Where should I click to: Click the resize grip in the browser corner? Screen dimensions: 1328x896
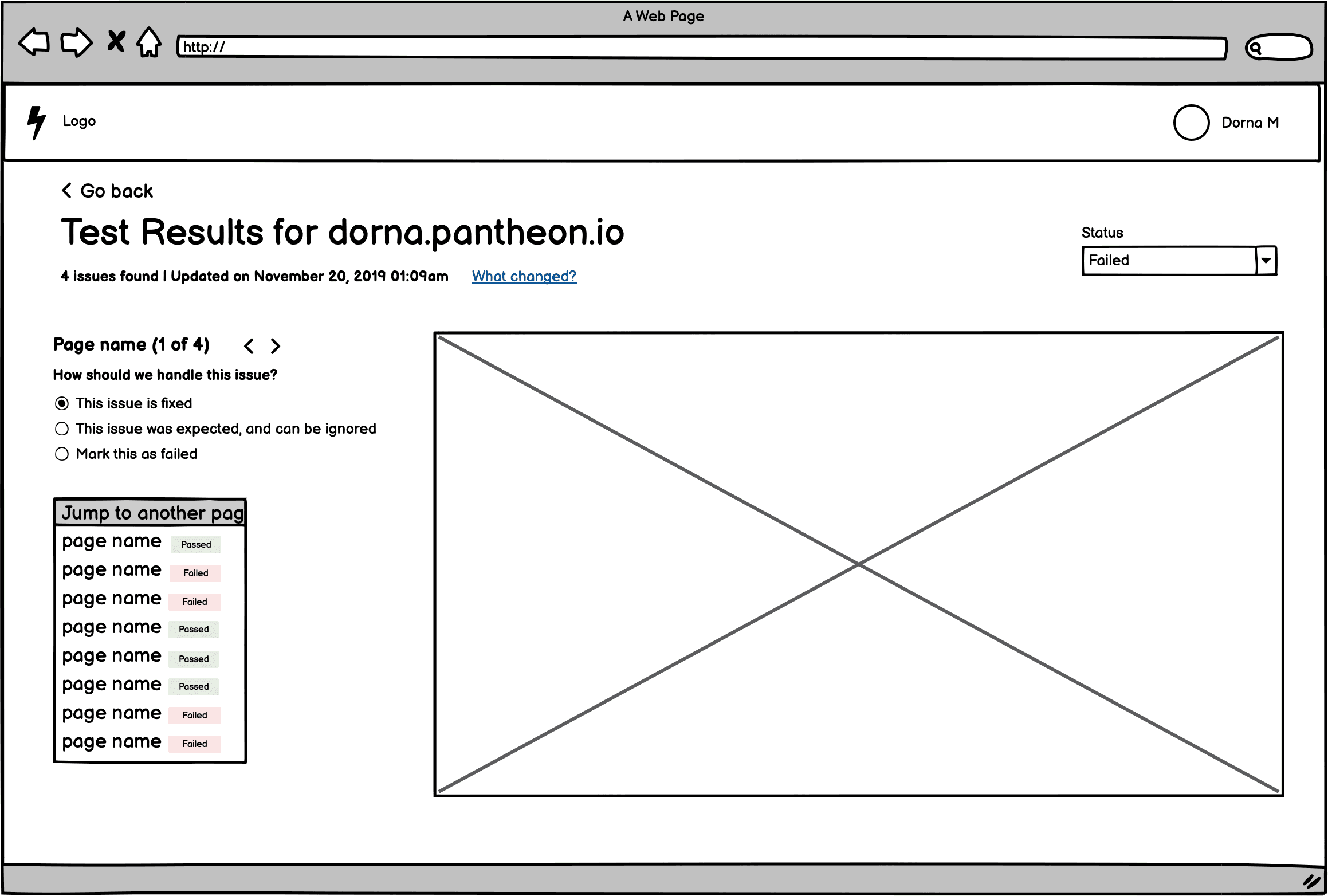[x=1311, y=881]
